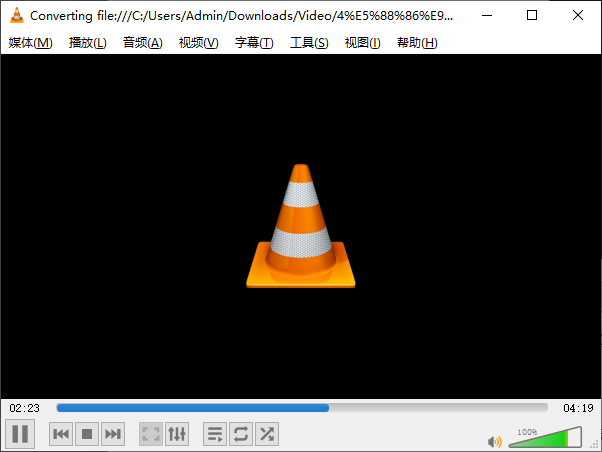Click the window resize grip corner
The width and height of the screenshot is (602, 452).
[595, 445]
